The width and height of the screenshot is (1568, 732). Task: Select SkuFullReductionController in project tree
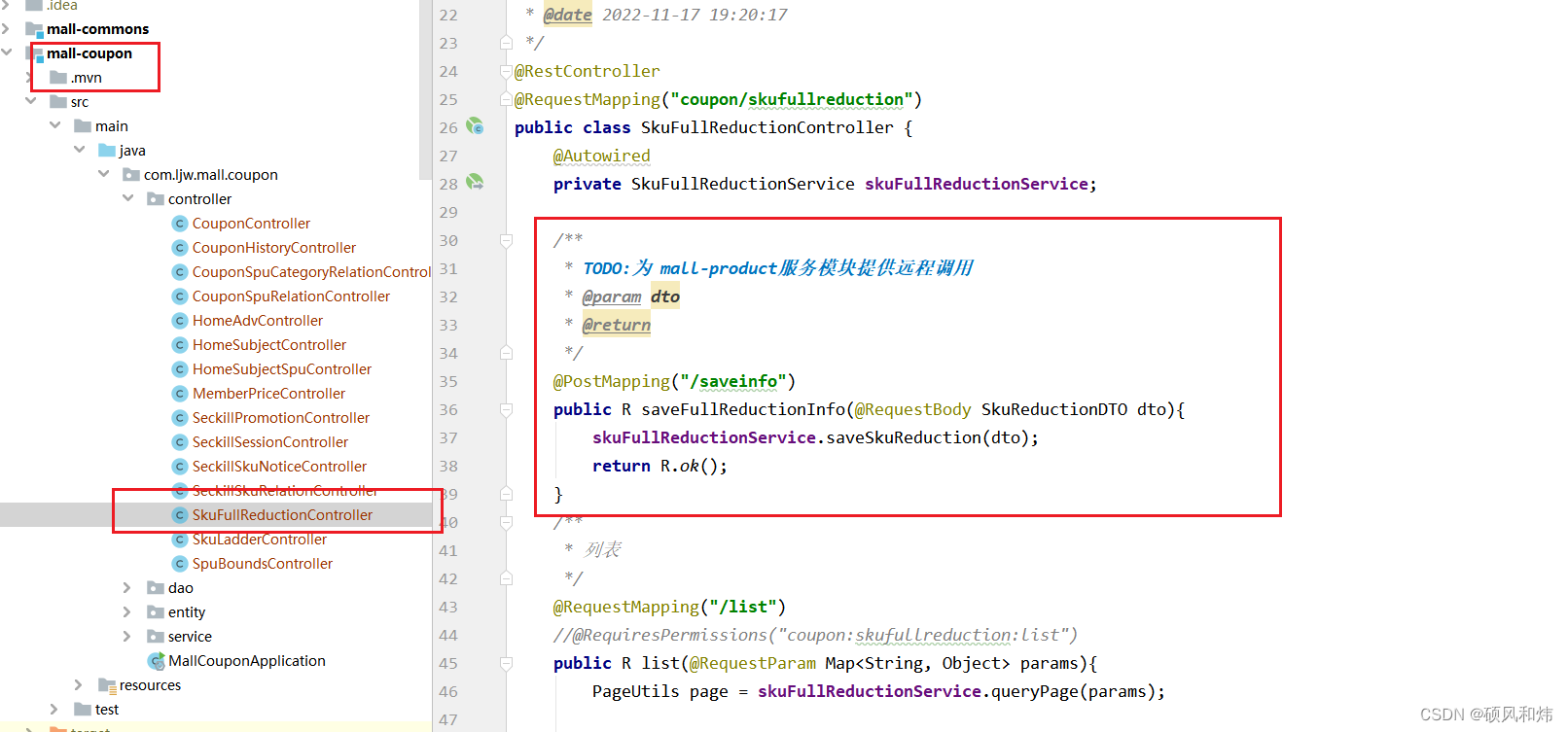click(x=282, y=515)
